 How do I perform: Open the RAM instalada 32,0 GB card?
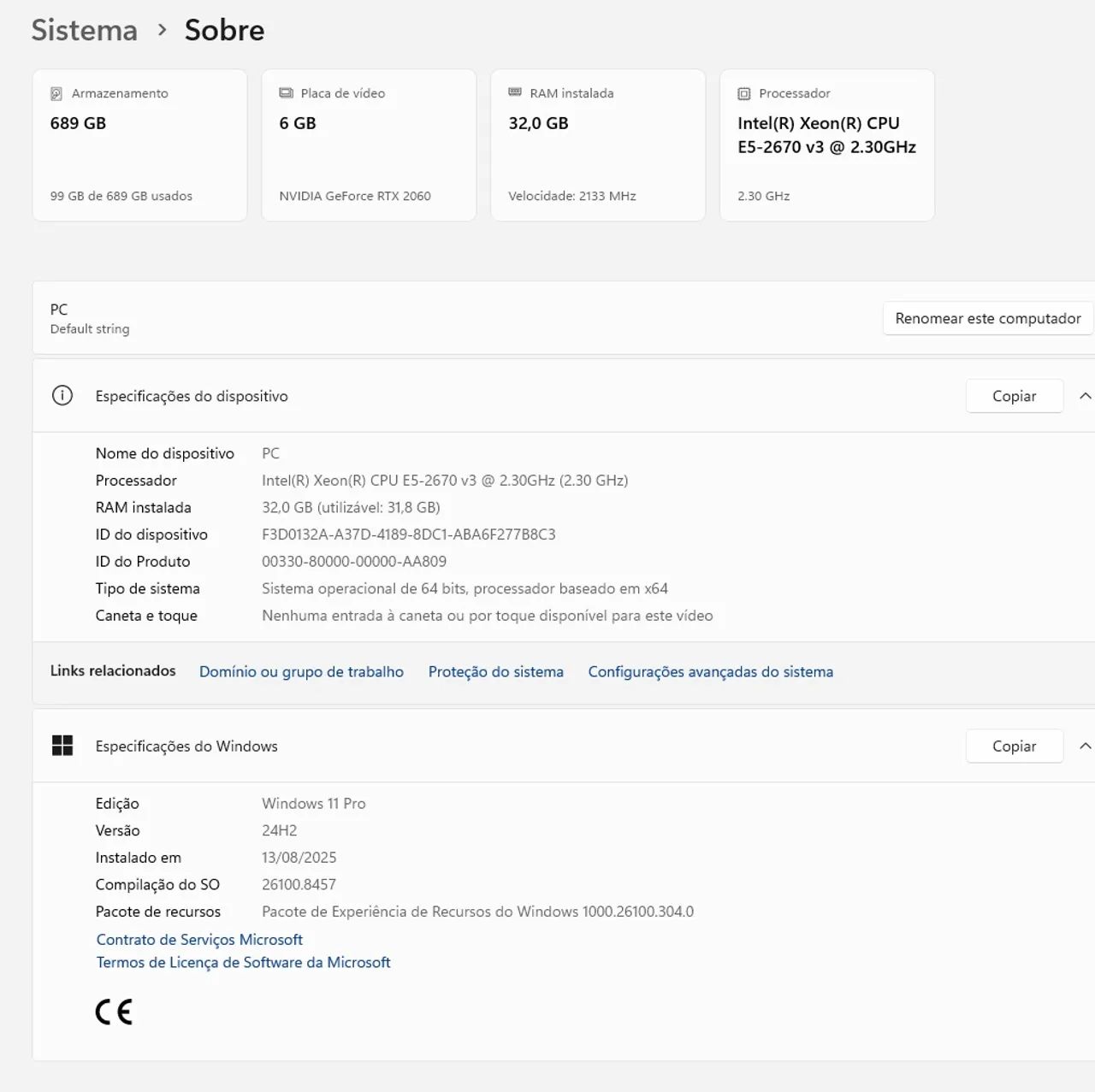pos(598,145)
